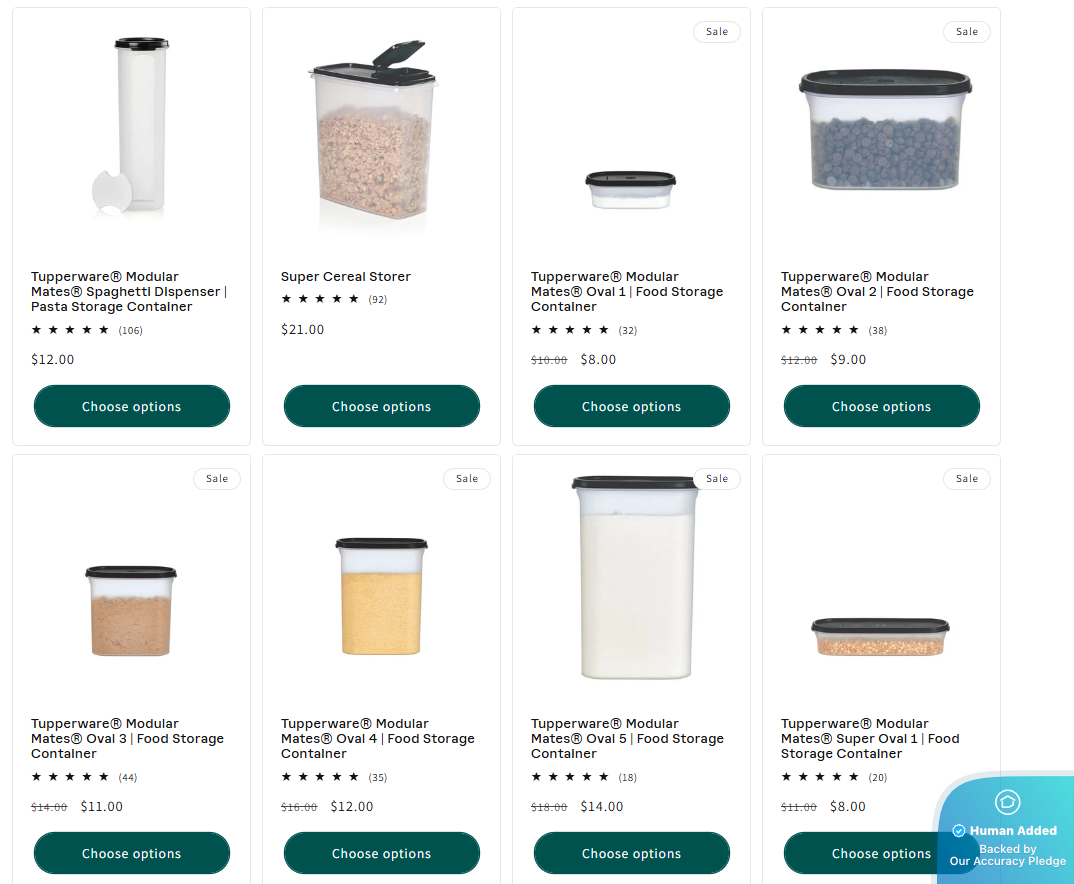Choose options for Modular Mates Oval 3
Screen dimensions: 1074x884
pos(131,854)
